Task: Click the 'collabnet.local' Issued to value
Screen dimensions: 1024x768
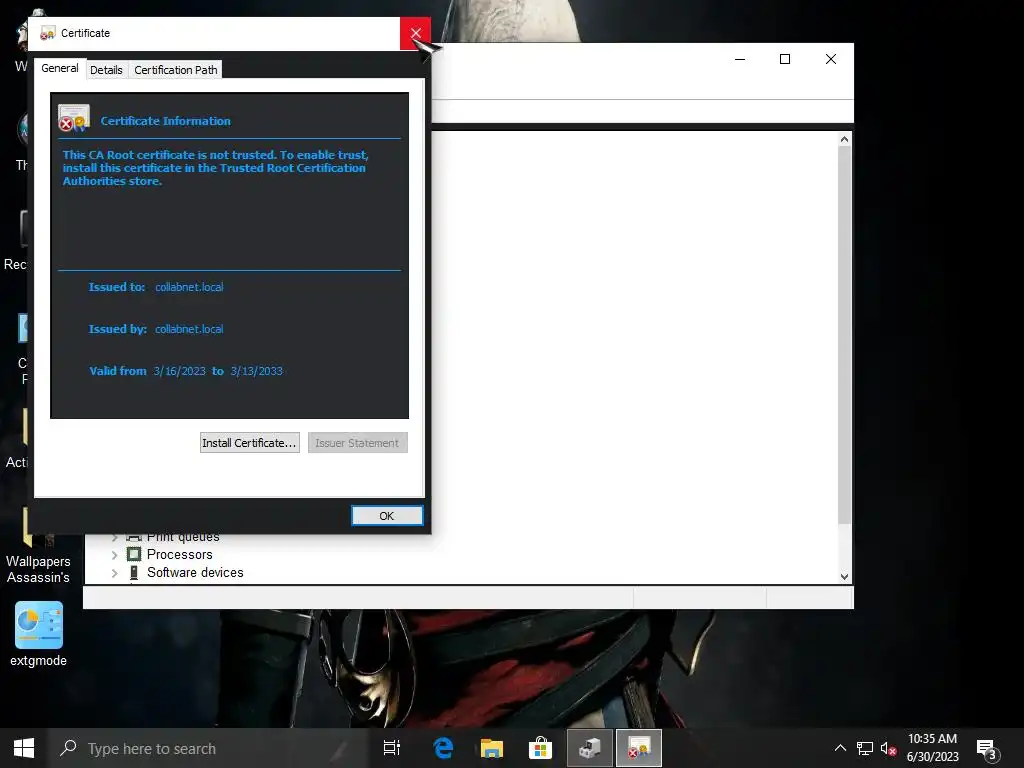Action: pyautogui.click(x=189, y=287)
